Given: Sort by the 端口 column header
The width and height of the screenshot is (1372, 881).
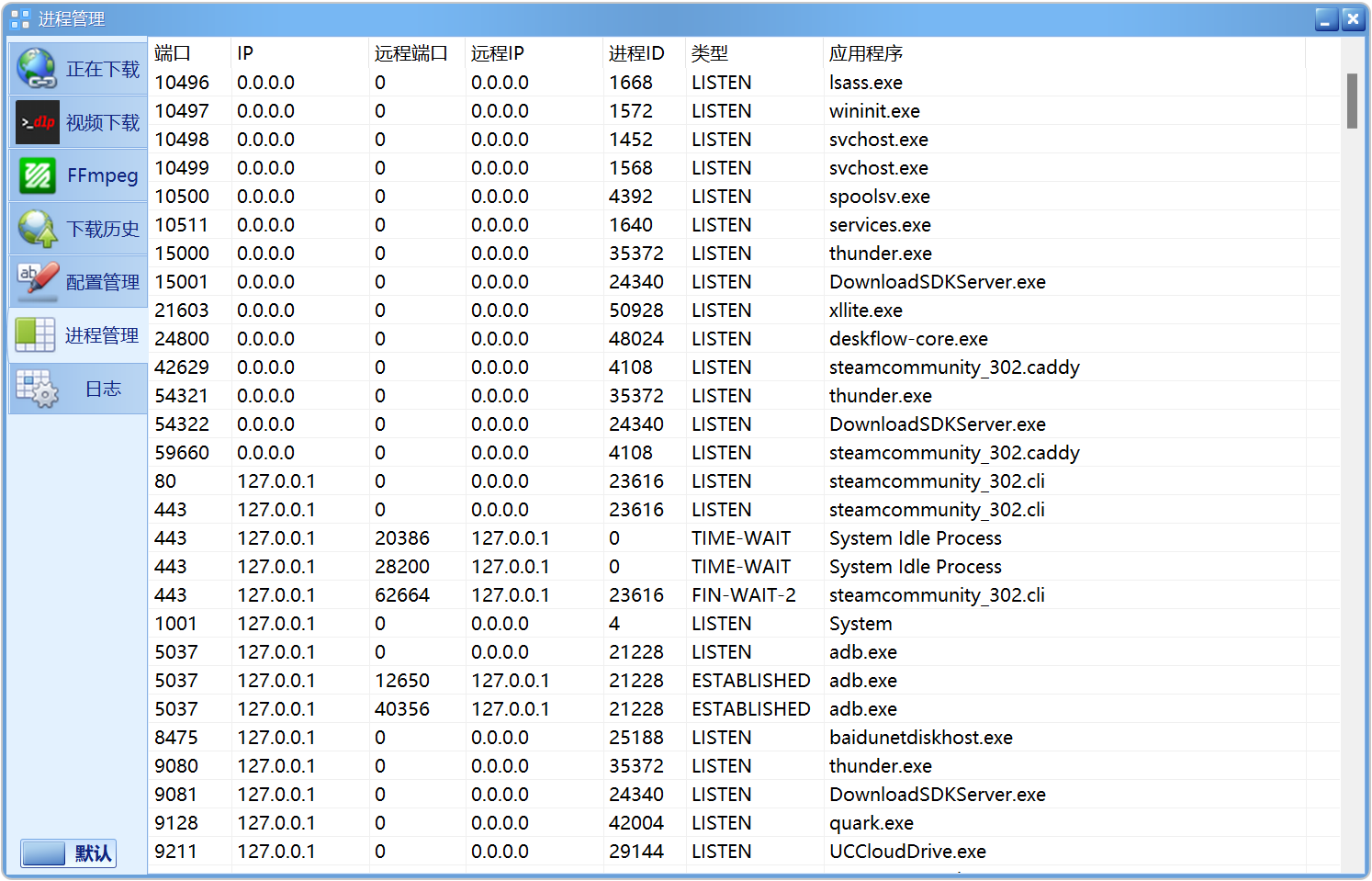Looking at the screenshot, I should [189, 53].
